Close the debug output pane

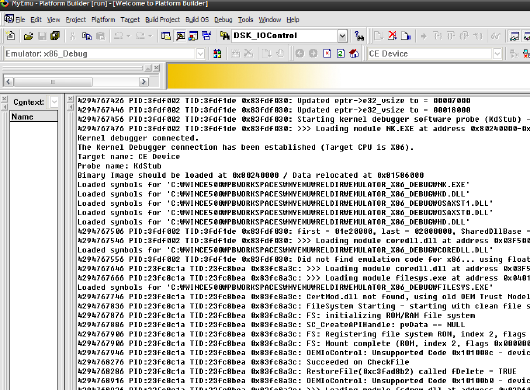pyautogui.click(x=70, y=99)
